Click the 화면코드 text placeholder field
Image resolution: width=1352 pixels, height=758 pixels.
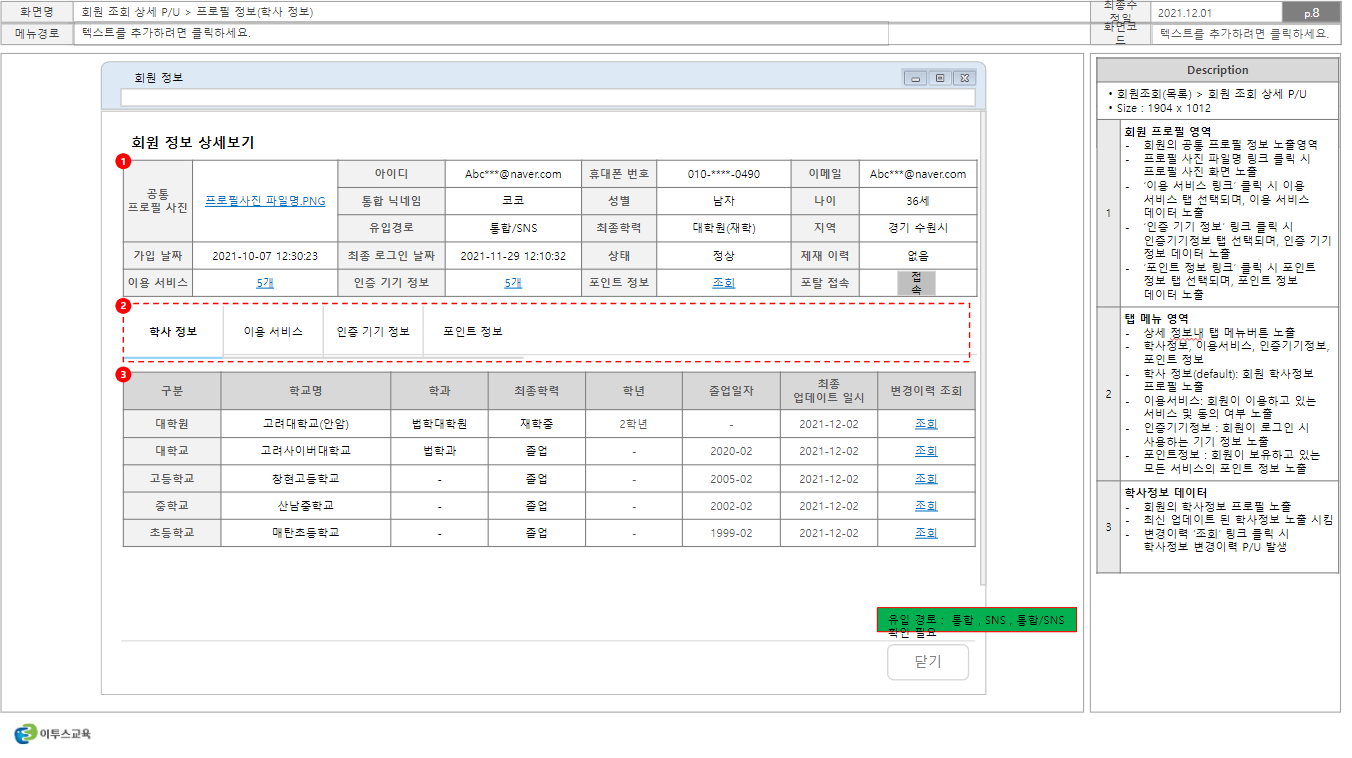(x=1245, y=33)
